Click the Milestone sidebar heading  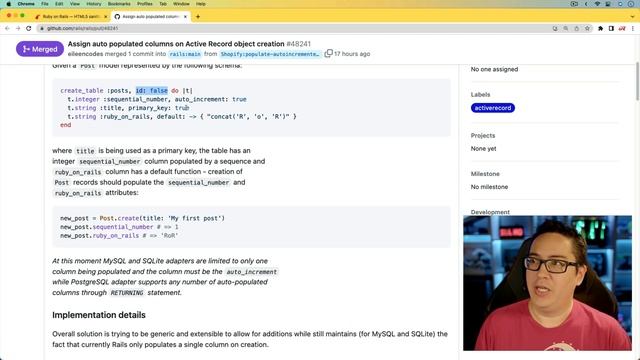pos(485,174)
